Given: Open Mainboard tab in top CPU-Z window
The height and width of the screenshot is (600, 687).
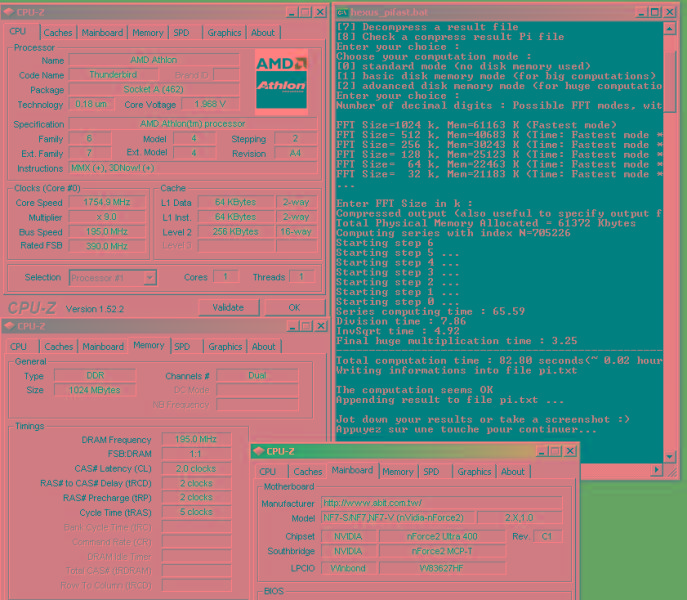Looking at the screenshot, I should (102, 33).
